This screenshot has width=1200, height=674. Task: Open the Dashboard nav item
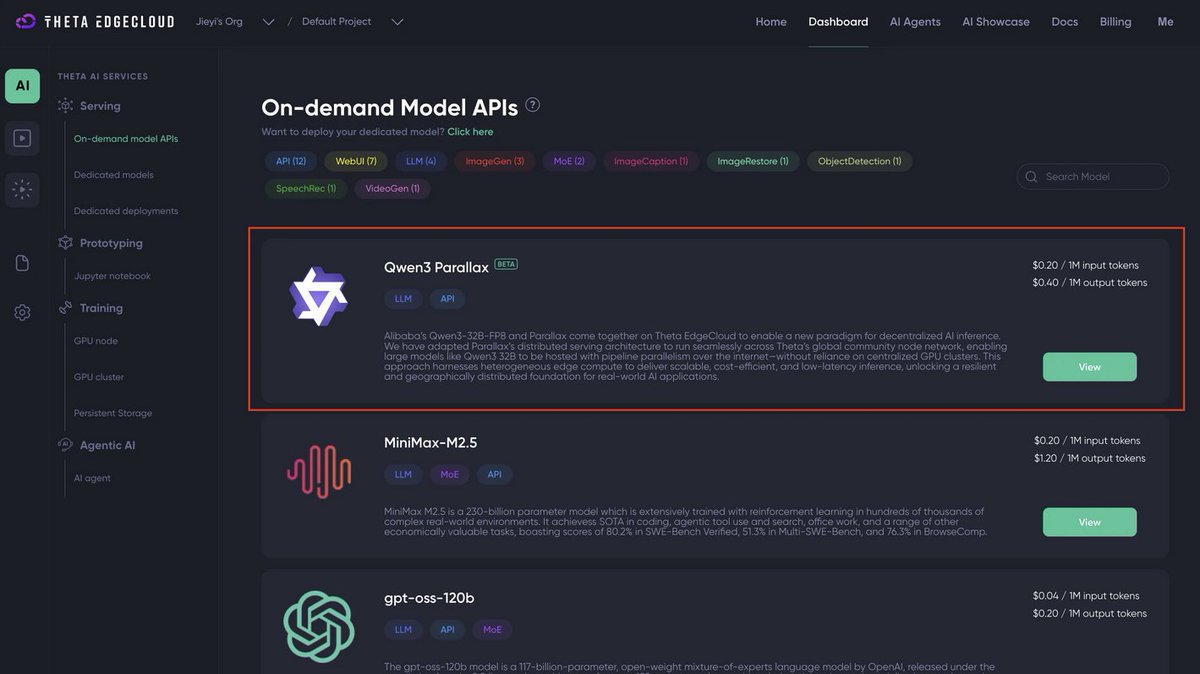838,22
